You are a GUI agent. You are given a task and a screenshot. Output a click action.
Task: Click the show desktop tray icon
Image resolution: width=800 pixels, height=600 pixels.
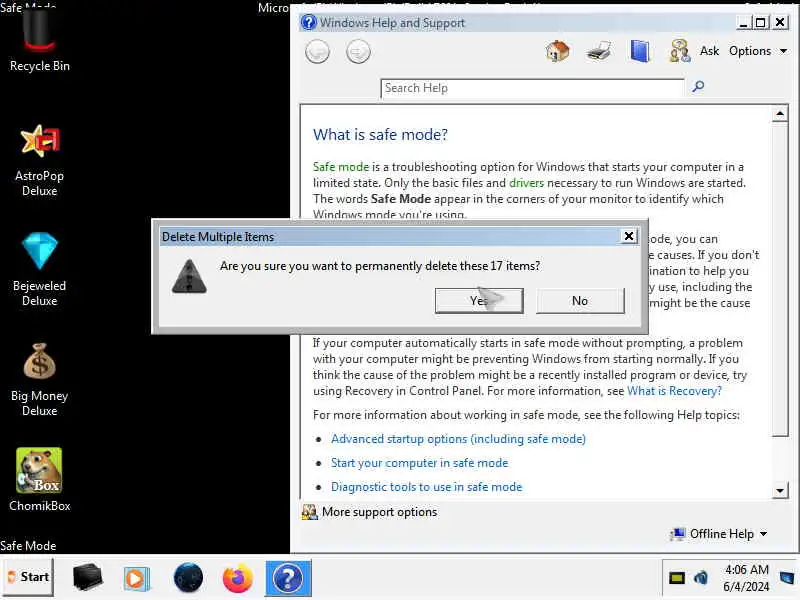(788, 578)
